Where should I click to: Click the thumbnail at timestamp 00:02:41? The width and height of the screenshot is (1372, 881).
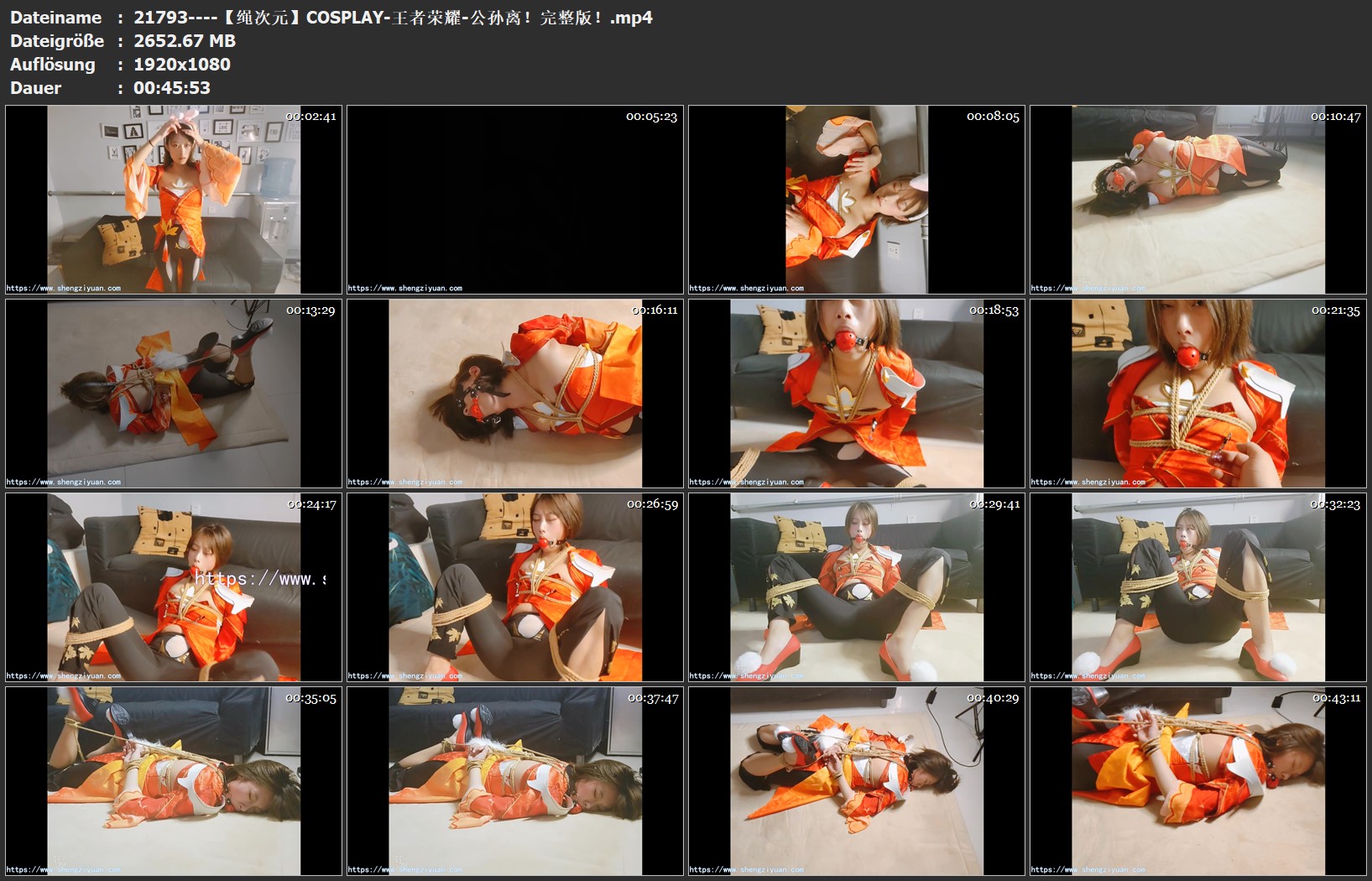[174, 200]
